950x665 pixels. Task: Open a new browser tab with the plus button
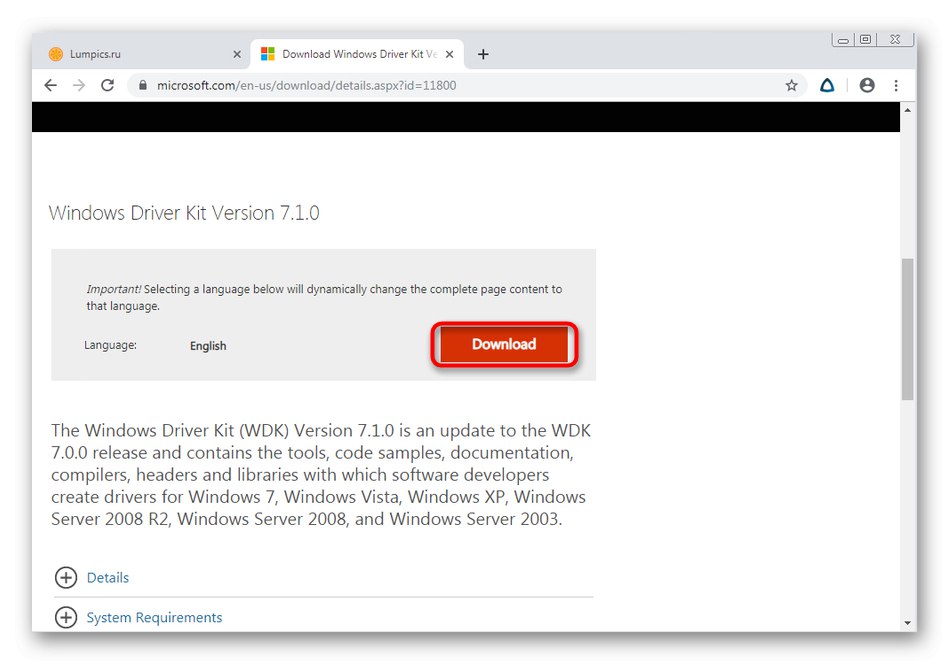point(484,53)
